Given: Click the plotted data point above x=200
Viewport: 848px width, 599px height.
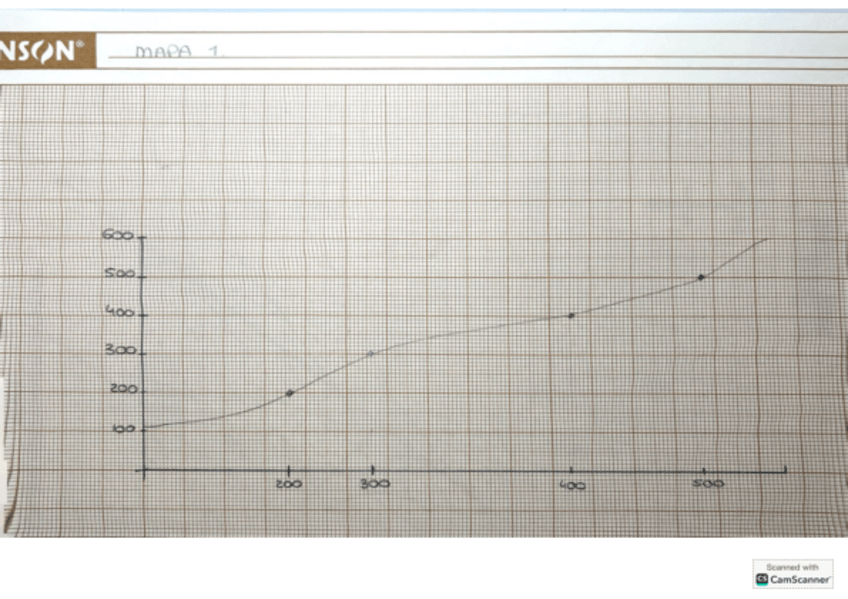Looking at the screenshot, I should (x=290, y=393).
